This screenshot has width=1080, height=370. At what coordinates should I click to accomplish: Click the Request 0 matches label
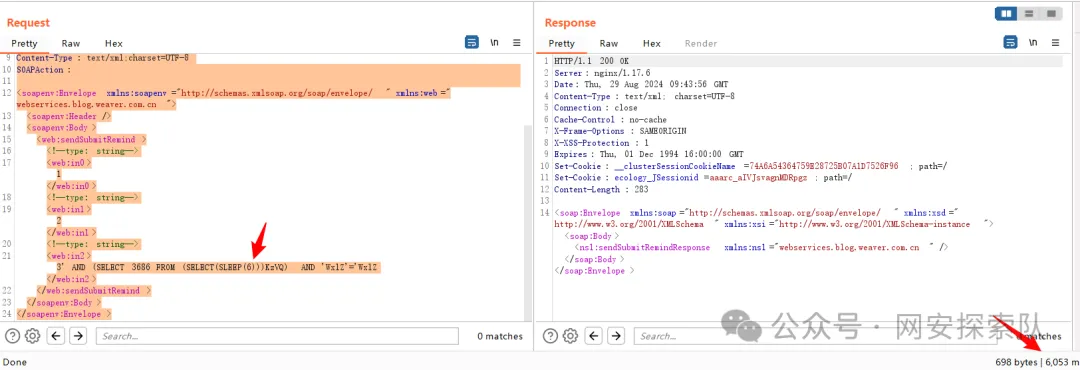pos(500,336)
